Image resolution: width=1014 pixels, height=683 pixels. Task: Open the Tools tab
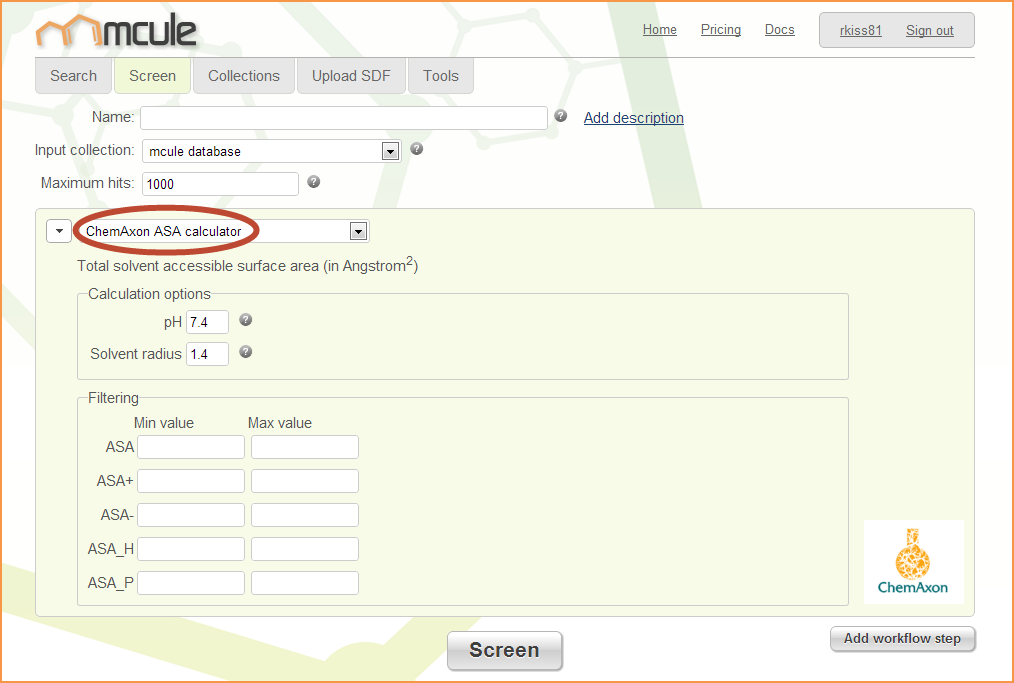point(440,76)
